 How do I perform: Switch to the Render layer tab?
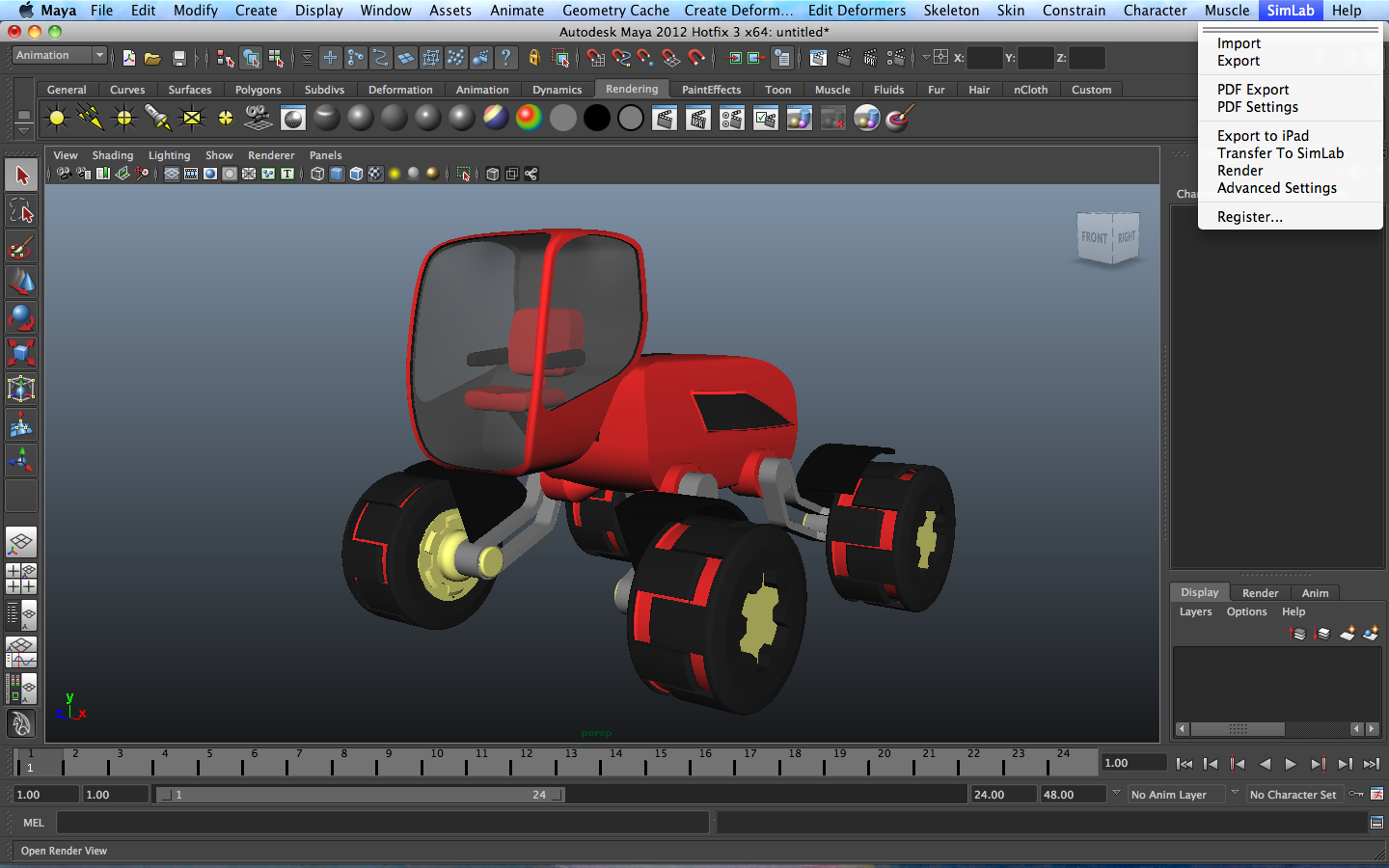[1260, 593]
